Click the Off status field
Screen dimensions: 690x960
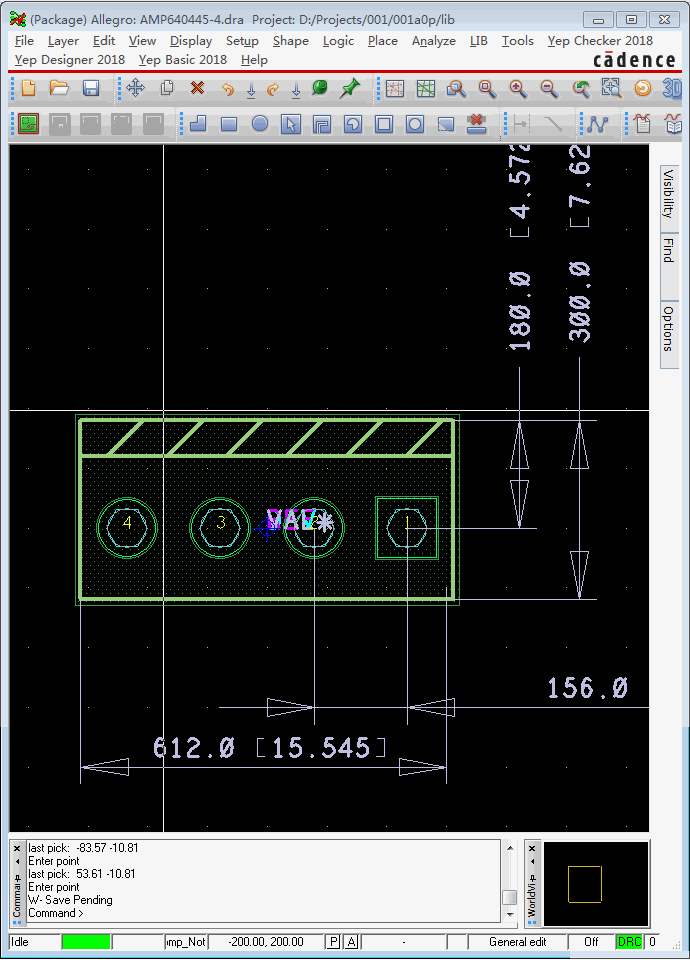(591, 942)
